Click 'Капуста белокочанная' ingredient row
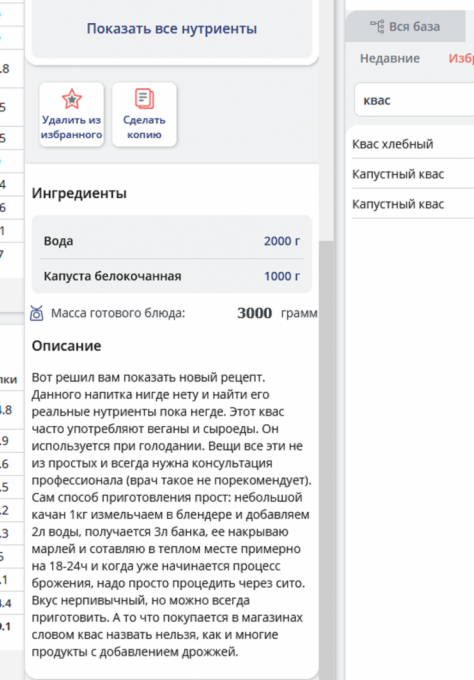 172,276
